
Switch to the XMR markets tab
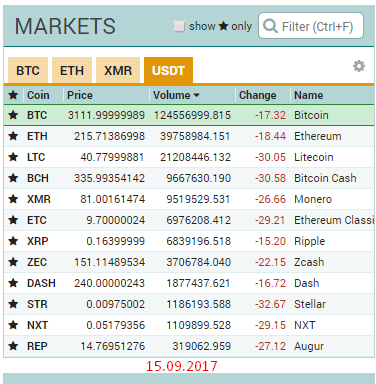pyautogui.click(x=118, y=70)
